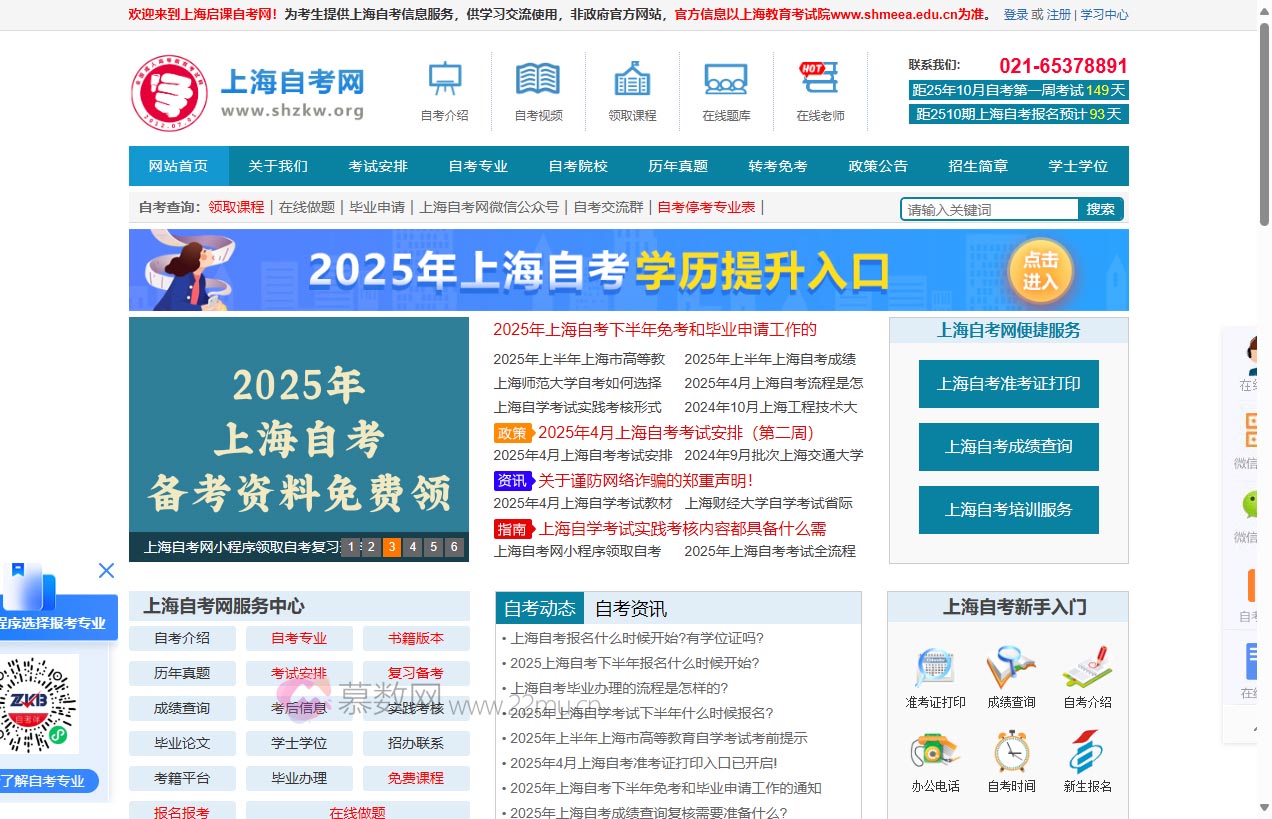Select carousel slide number 5

433,547
